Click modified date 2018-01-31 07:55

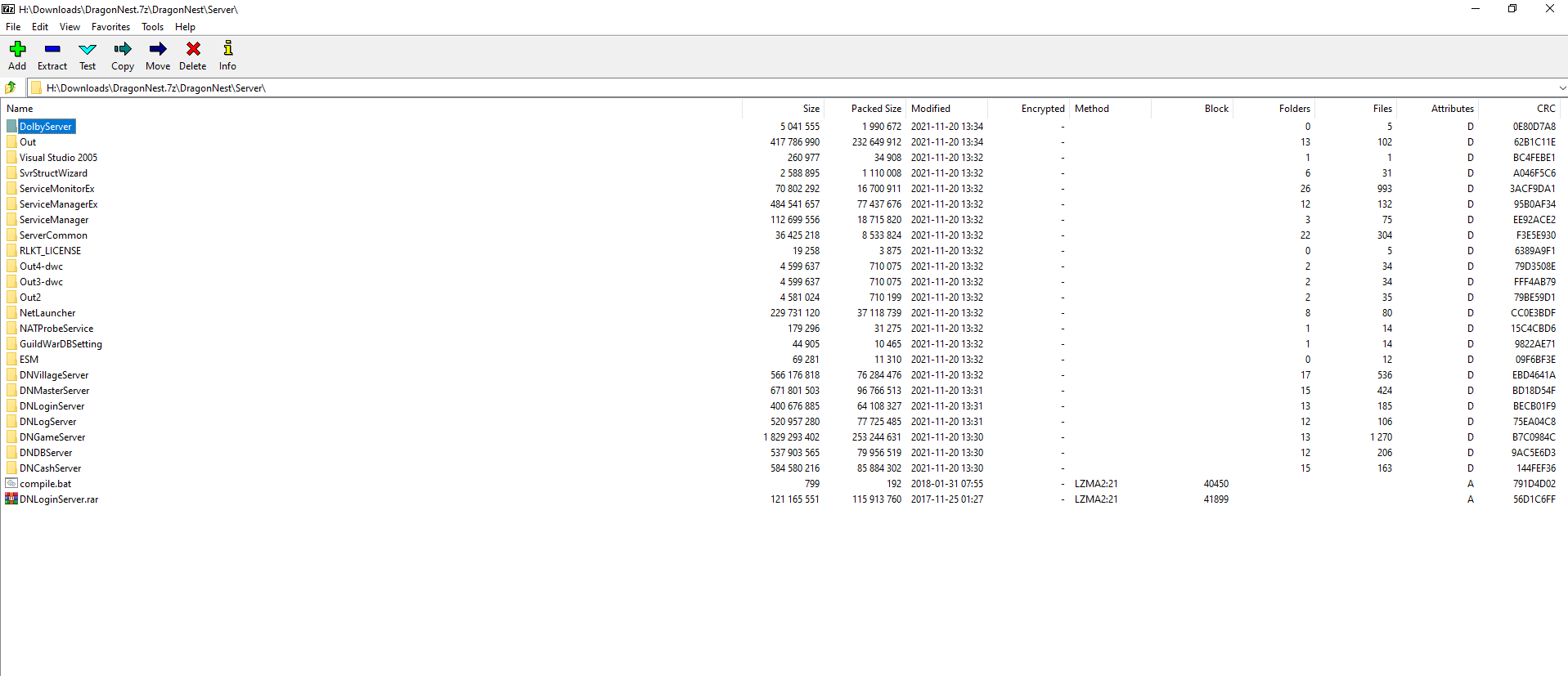click(947, 483)
